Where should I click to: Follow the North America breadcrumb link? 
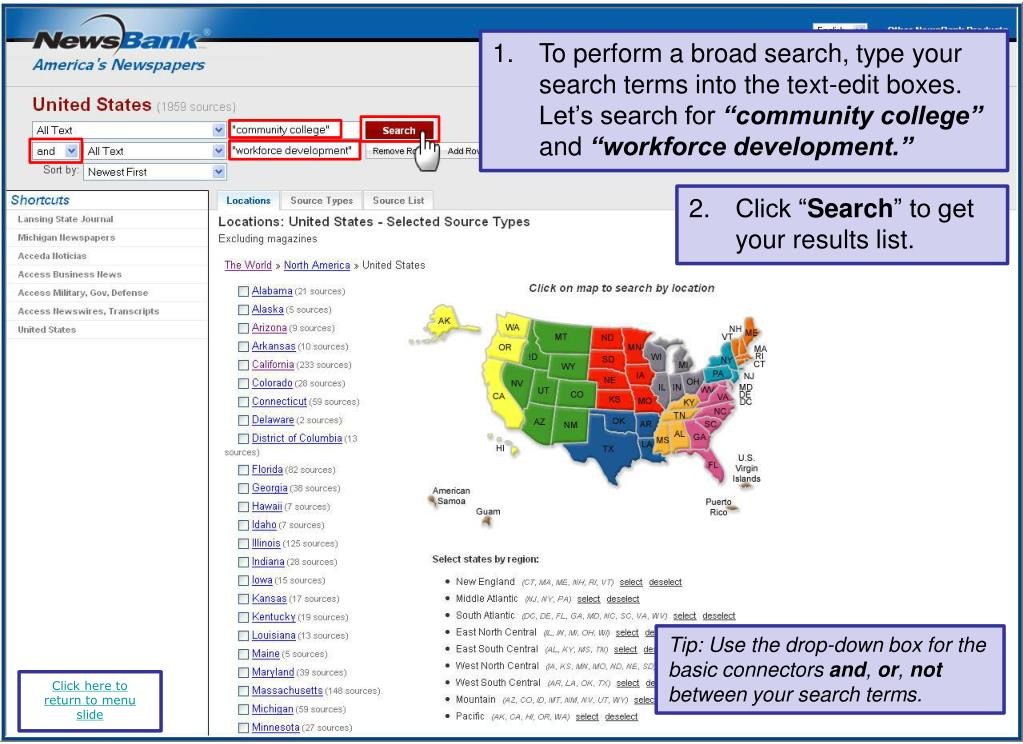317,265
